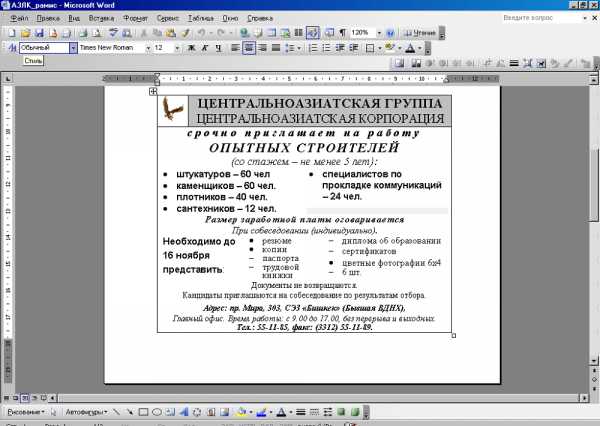Open the line spacing dropdown arrow
600x426 pixels.
[x=299, y=48]
